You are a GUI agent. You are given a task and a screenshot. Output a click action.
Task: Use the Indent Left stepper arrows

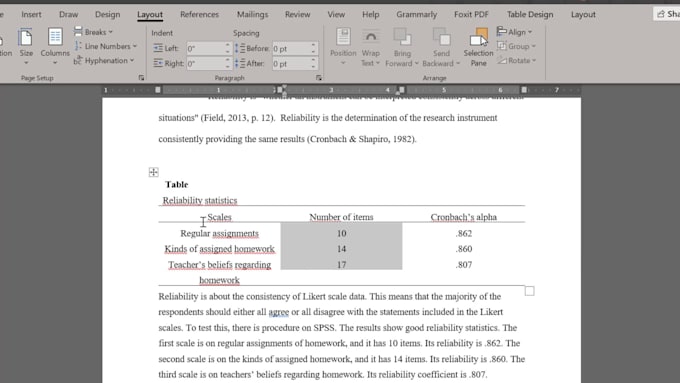click(228, 49)
